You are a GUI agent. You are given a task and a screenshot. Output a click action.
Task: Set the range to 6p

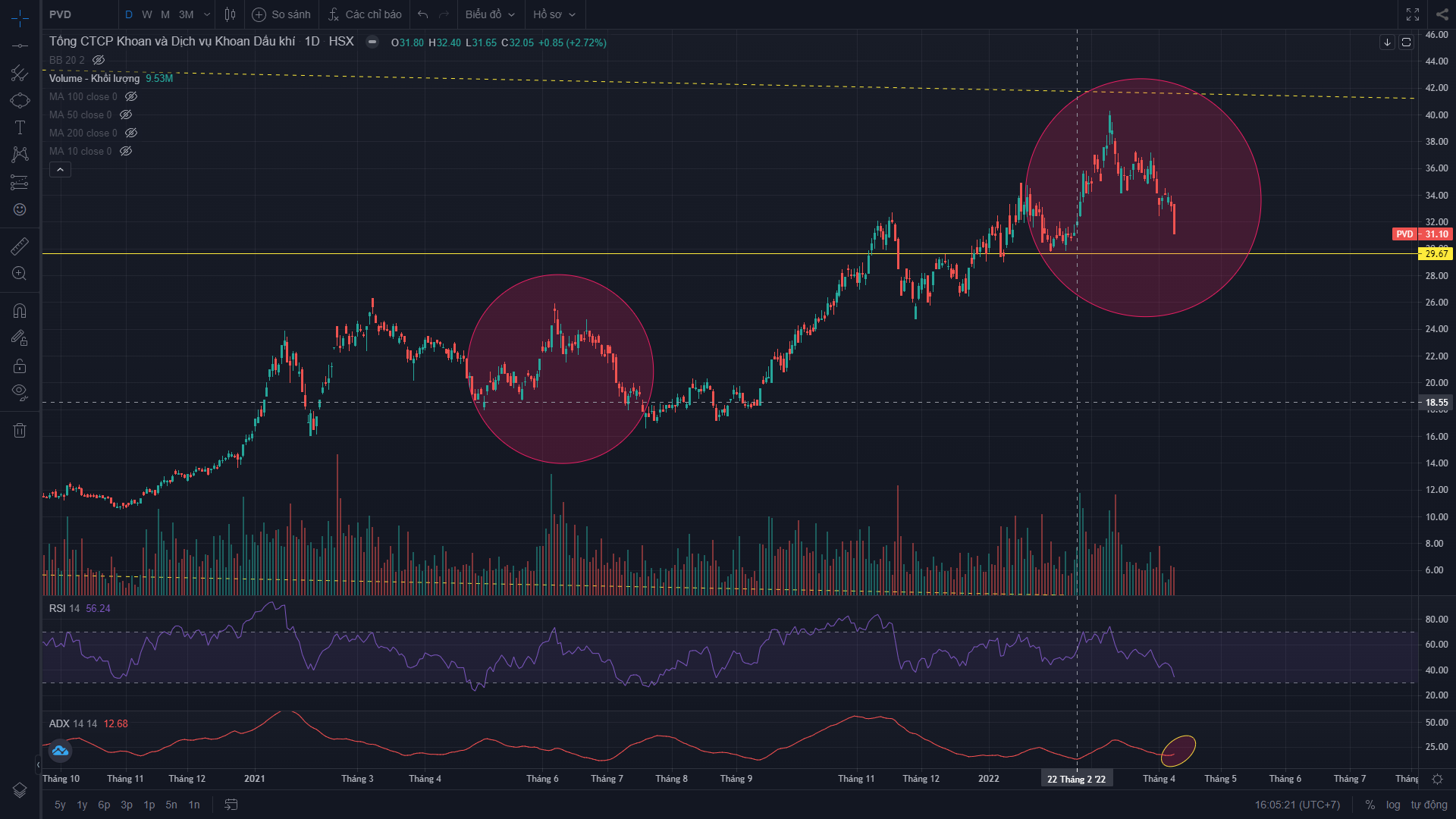pos(104,805)
